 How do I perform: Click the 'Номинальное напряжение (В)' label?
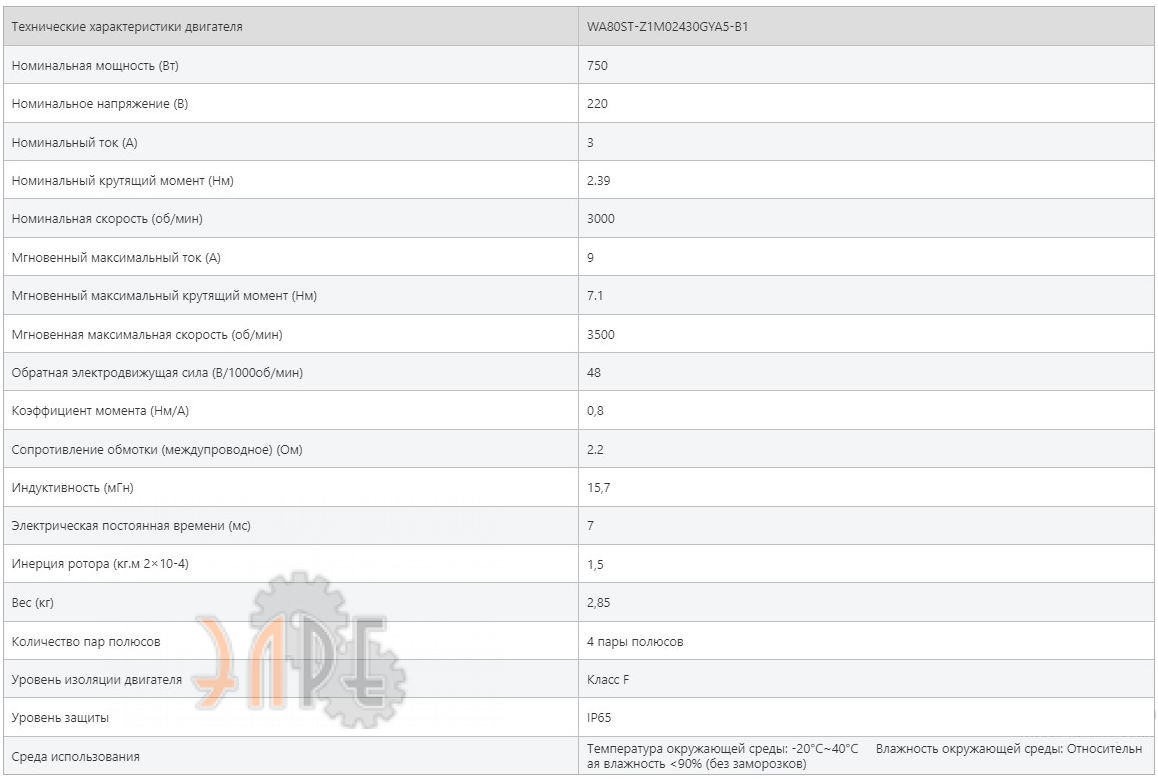coord(100,104)
